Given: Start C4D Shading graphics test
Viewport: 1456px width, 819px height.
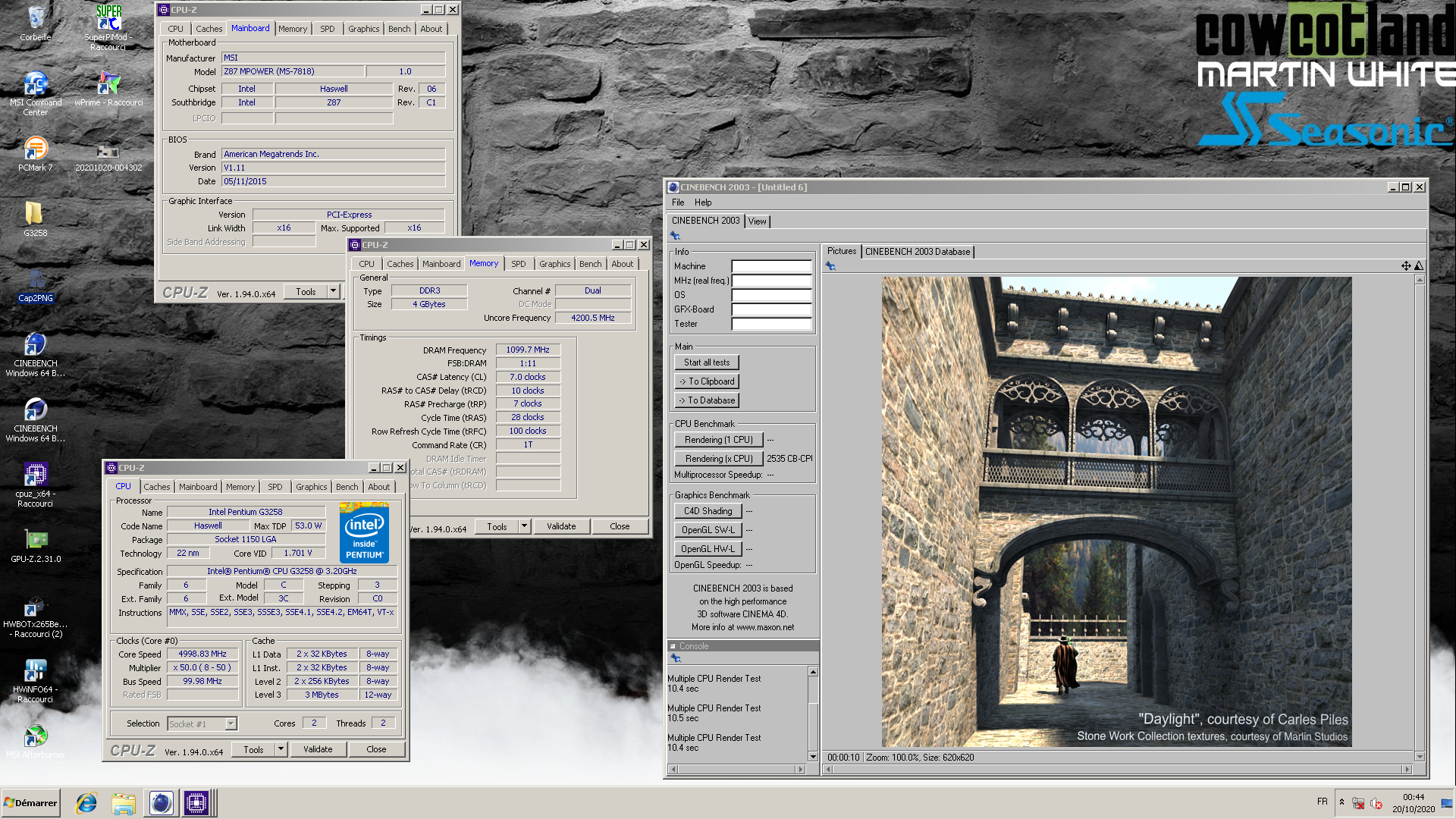Looking at the screenshot, I should (x=708, y=511).
